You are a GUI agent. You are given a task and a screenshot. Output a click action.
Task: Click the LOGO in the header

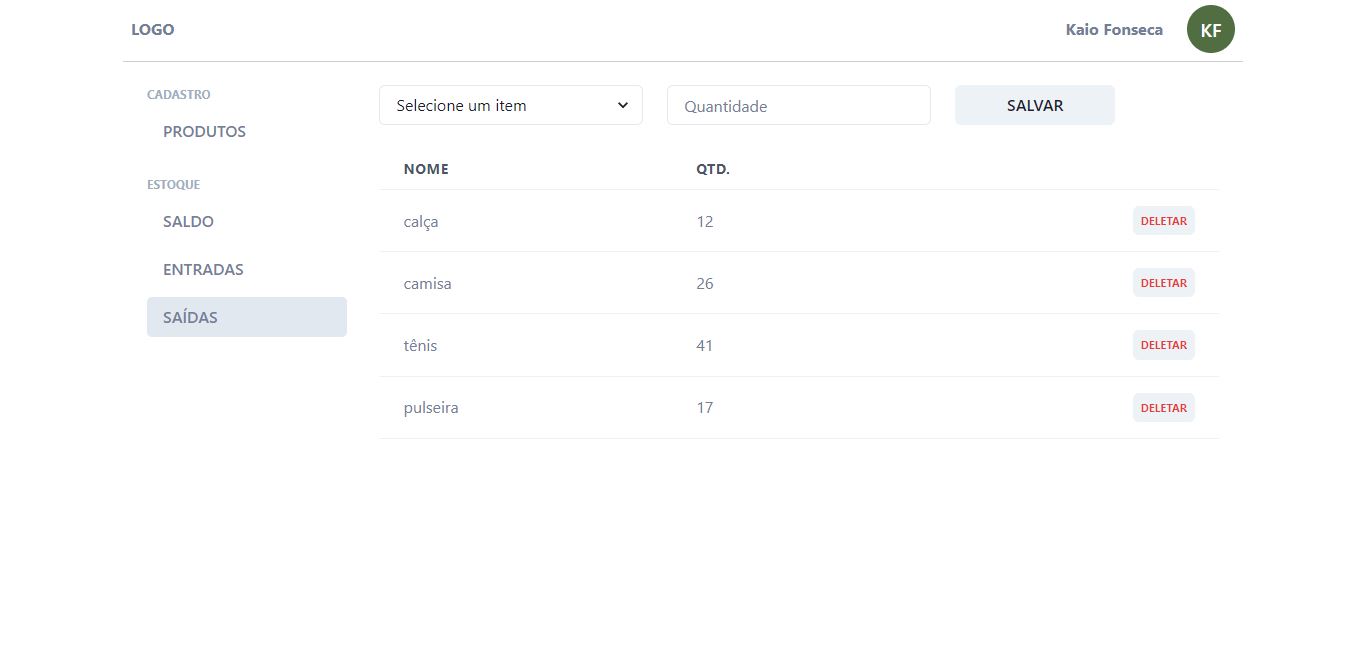152,29
